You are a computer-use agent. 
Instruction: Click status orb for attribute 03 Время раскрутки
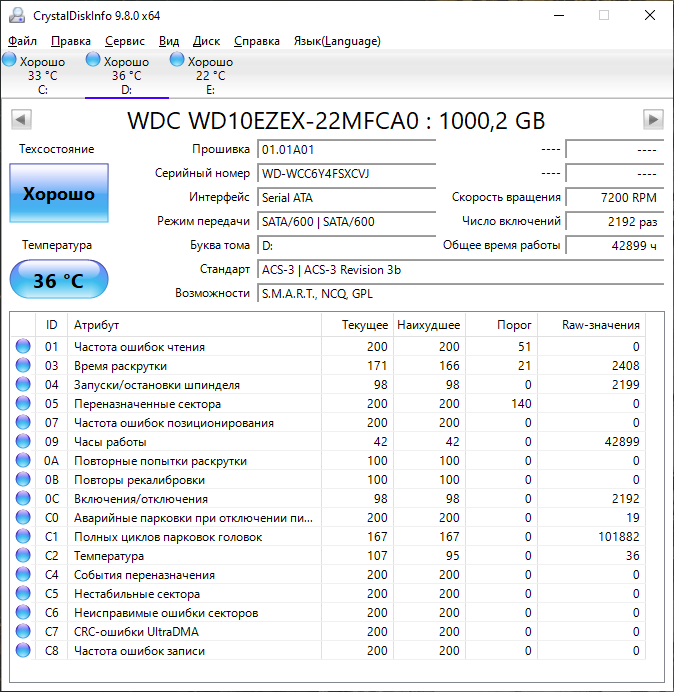(x=23, y=365)
